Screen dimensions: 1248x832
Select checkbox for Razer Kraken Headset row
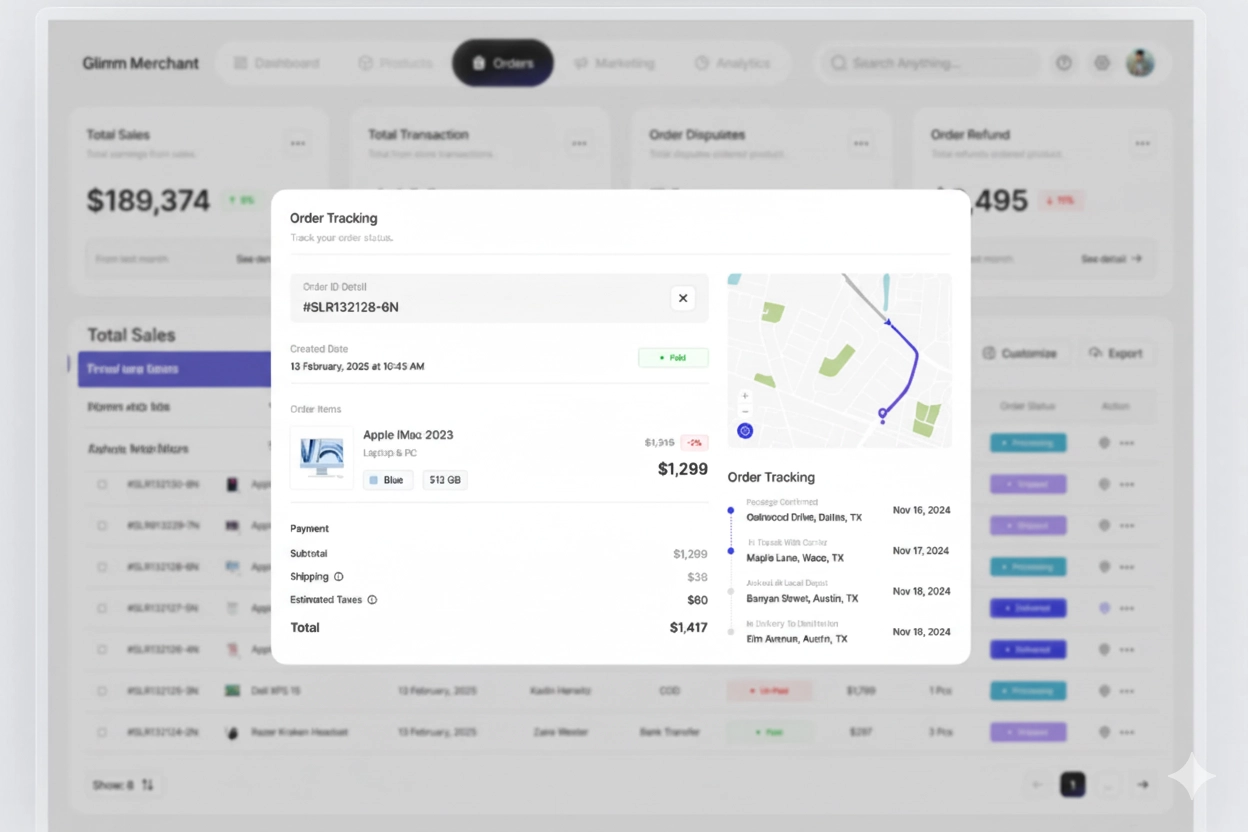point(102,732)
